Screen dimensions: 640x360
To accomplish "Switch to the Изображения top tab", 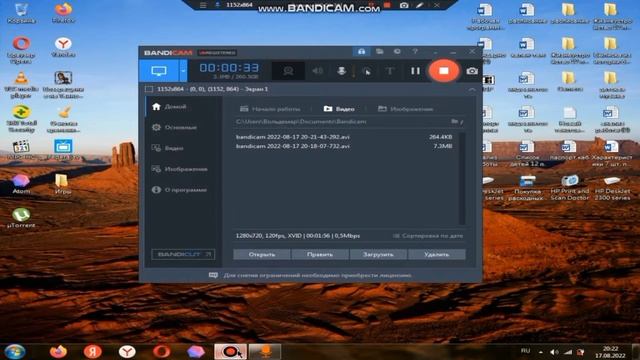I will (x=405, y=109).
